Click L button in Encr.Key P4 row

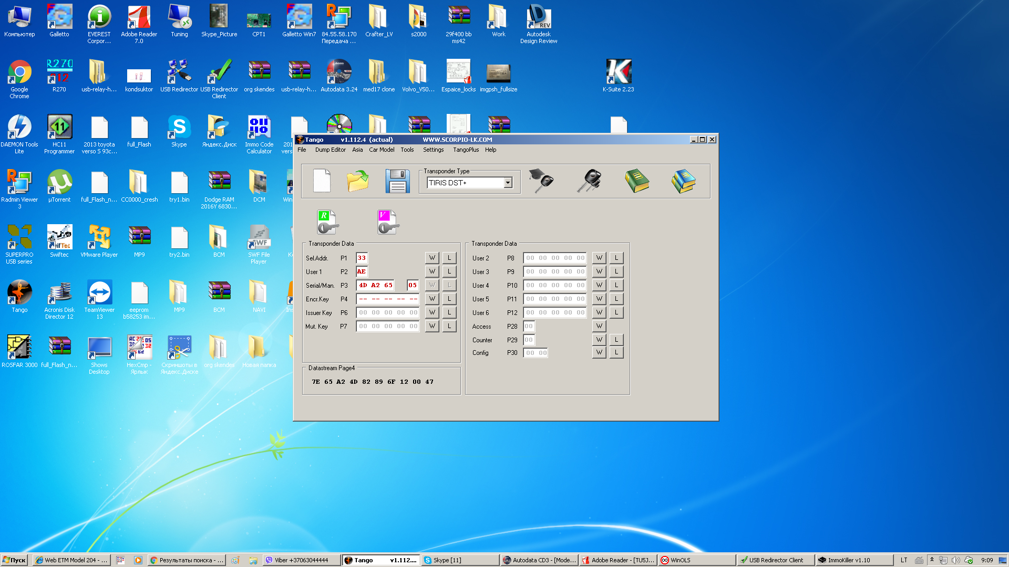tap(449, 299)
